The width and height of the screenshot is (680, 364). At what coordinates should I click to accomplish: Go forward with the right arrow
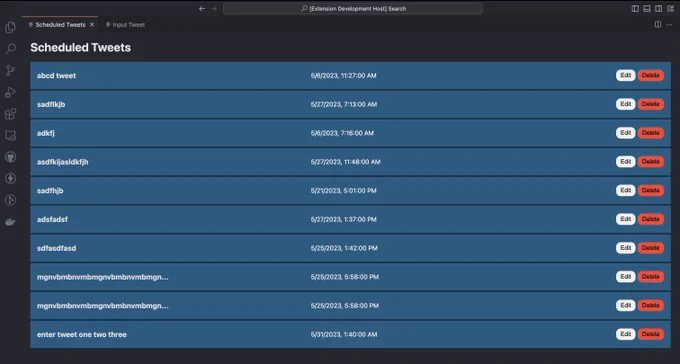[214, 9]
